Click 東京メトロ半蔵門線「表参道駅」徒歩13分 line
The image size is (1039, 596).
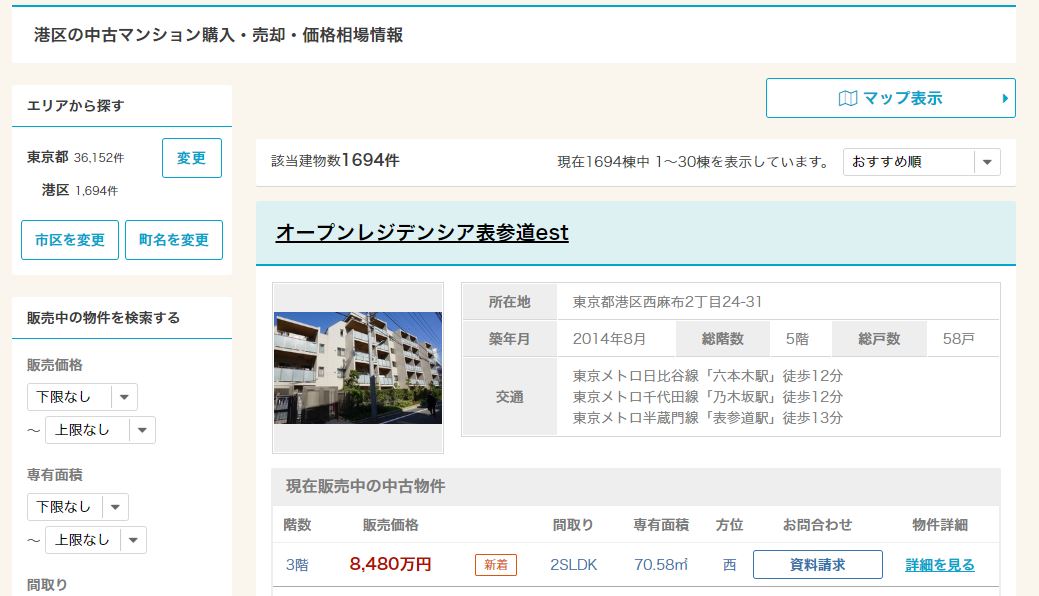tap(708, 418)
